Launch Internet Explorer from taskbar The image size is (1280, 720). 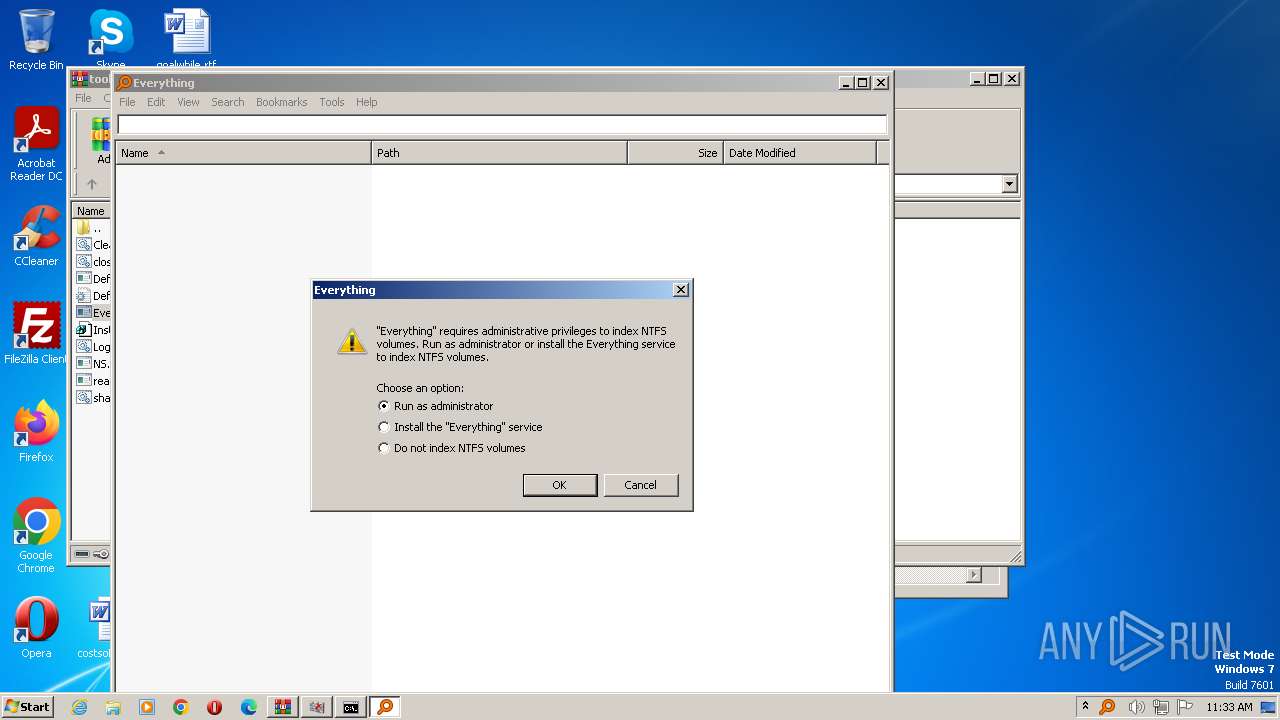[x=79, y=707]
